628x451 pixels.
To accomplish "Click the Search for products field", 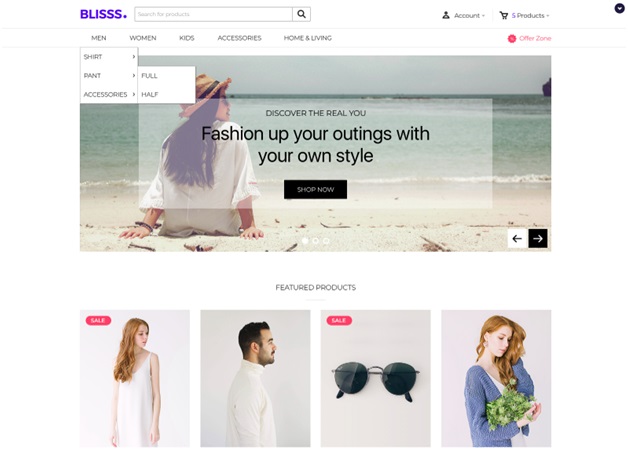I will tap(213, 14).
